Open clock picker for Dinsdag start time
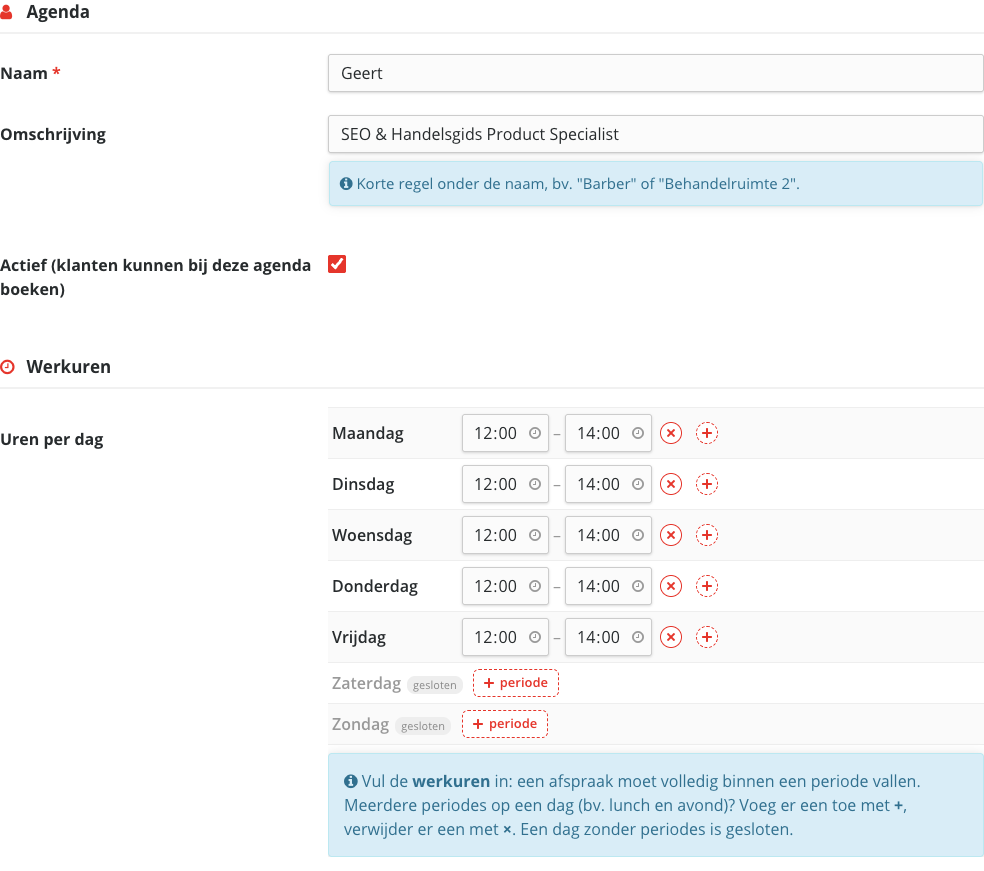The height and width of the screenshot is (871, 984). pos(535,484)
